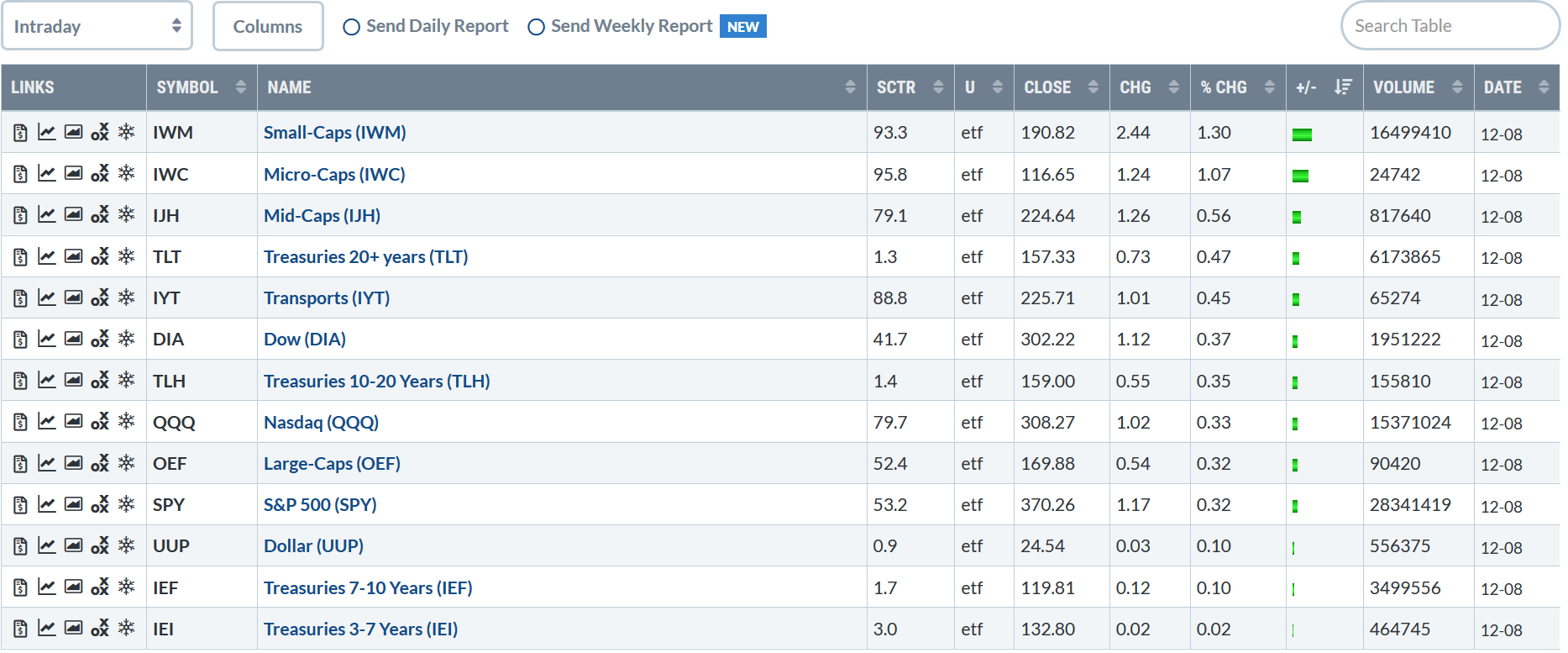Viewport: 1568px width, 653px height.
Task: Select the IWM volume value 16499410
Action: point(1410,133)
